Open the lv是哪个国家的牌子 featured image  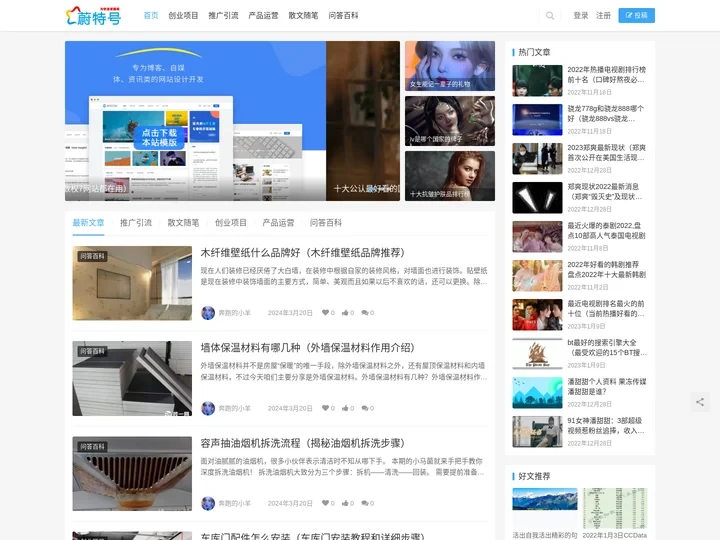(x=450, y=121)
